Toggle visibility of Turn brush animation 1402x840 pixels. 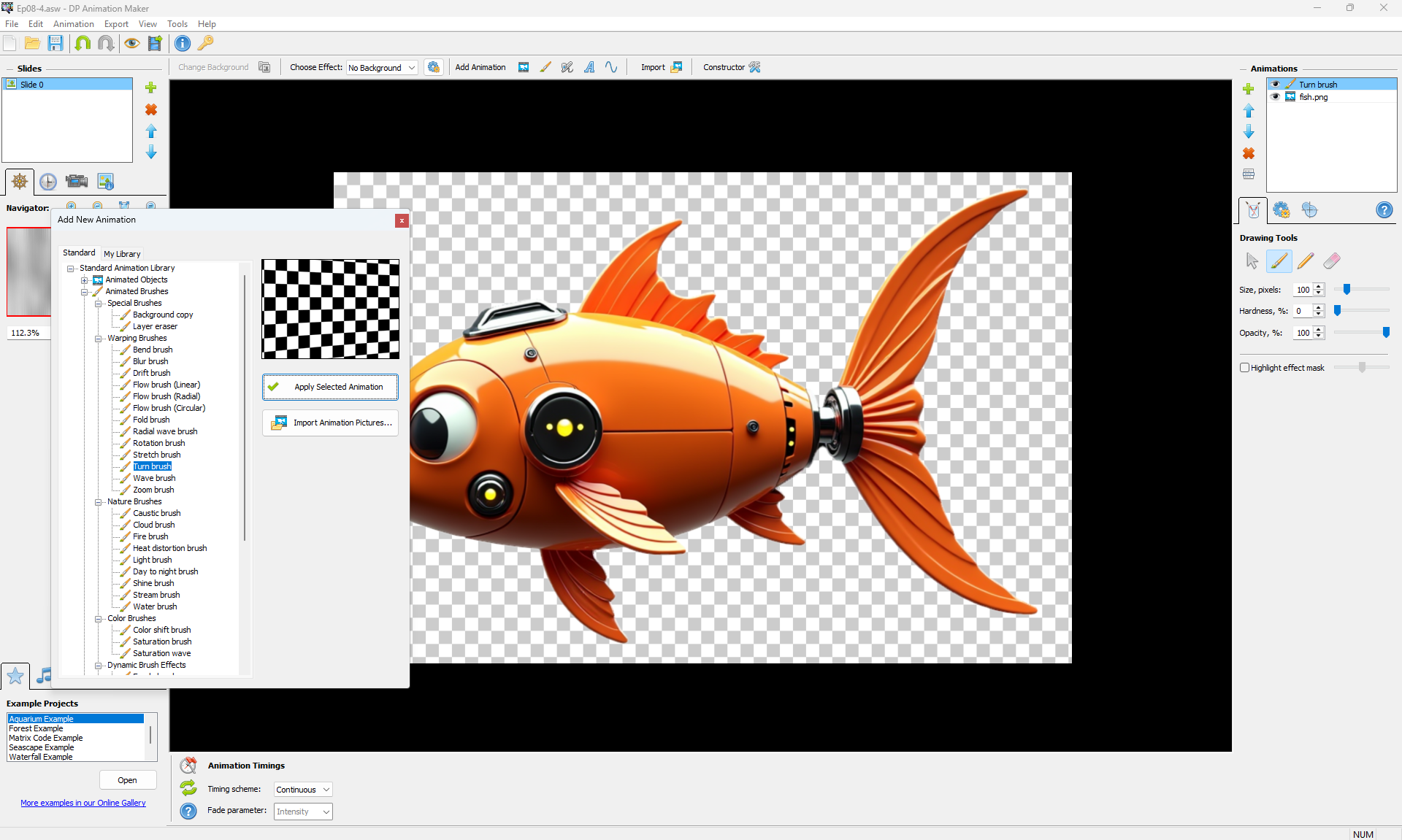point(1276,85)
